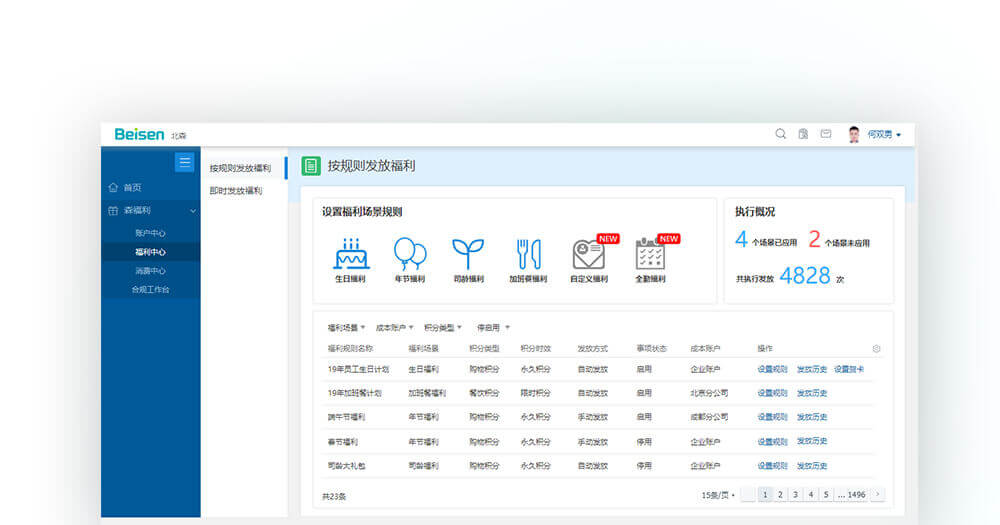Click 发放历史 for 春节福利
The image size is (1000, 525).
(x=812, y=441)
